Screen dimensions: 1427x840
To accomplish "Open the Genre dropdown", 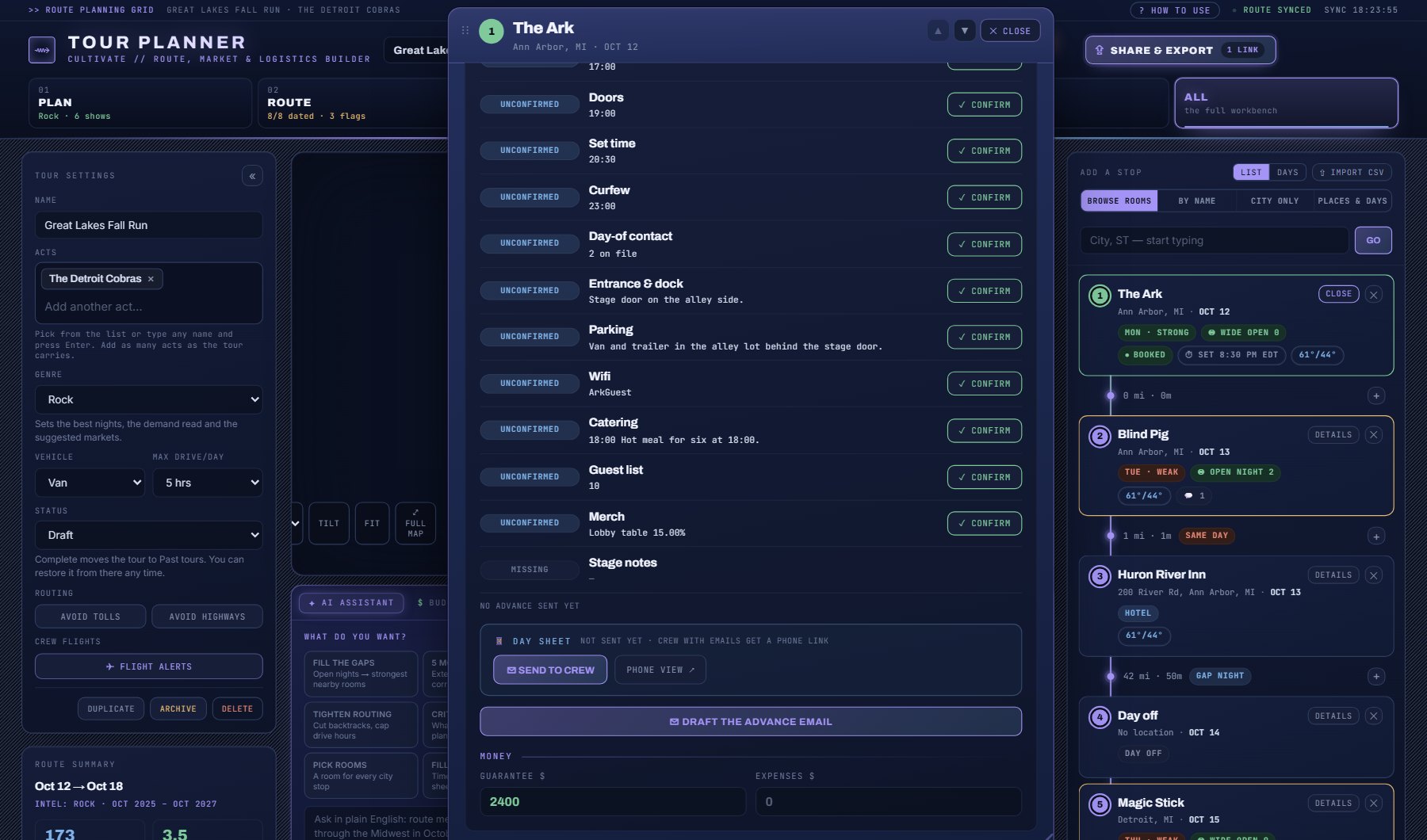I will [x=148, y=399].
